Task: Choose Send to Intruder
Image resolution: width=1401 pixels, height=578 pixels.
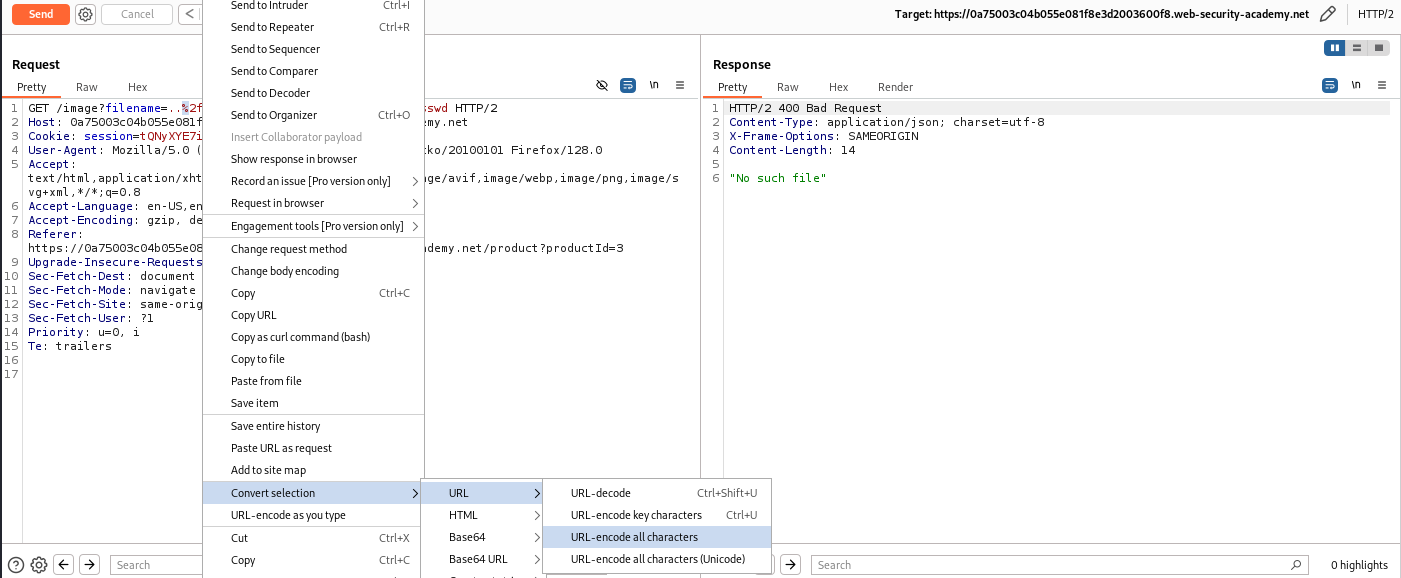Action: pos(313,6)
